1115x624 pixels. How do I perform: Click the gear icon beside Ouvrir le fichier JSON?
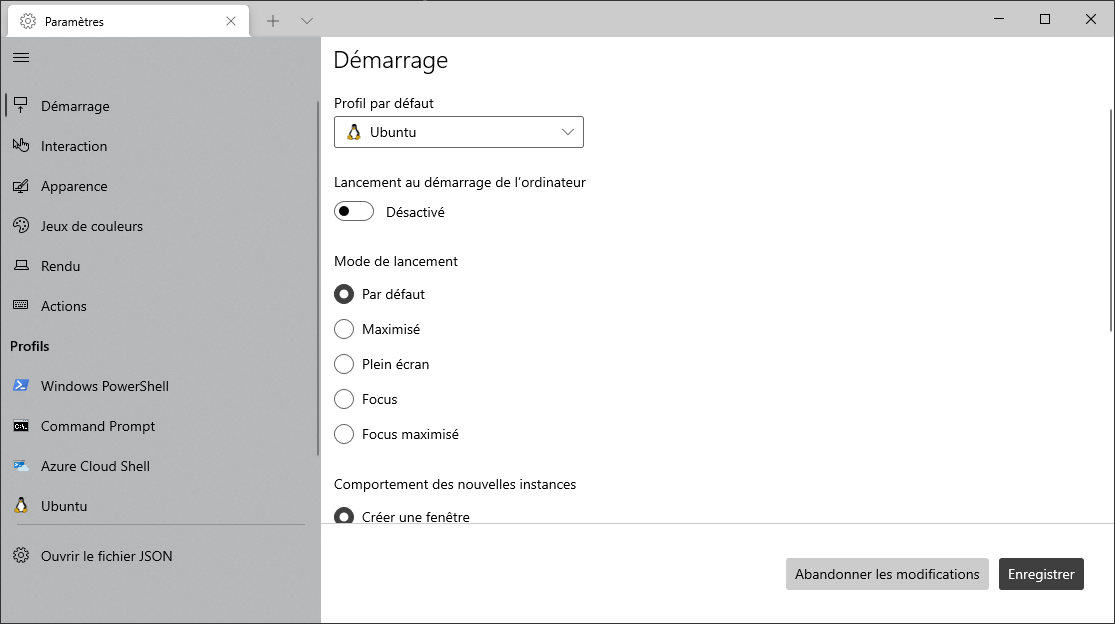coord(21,555)
